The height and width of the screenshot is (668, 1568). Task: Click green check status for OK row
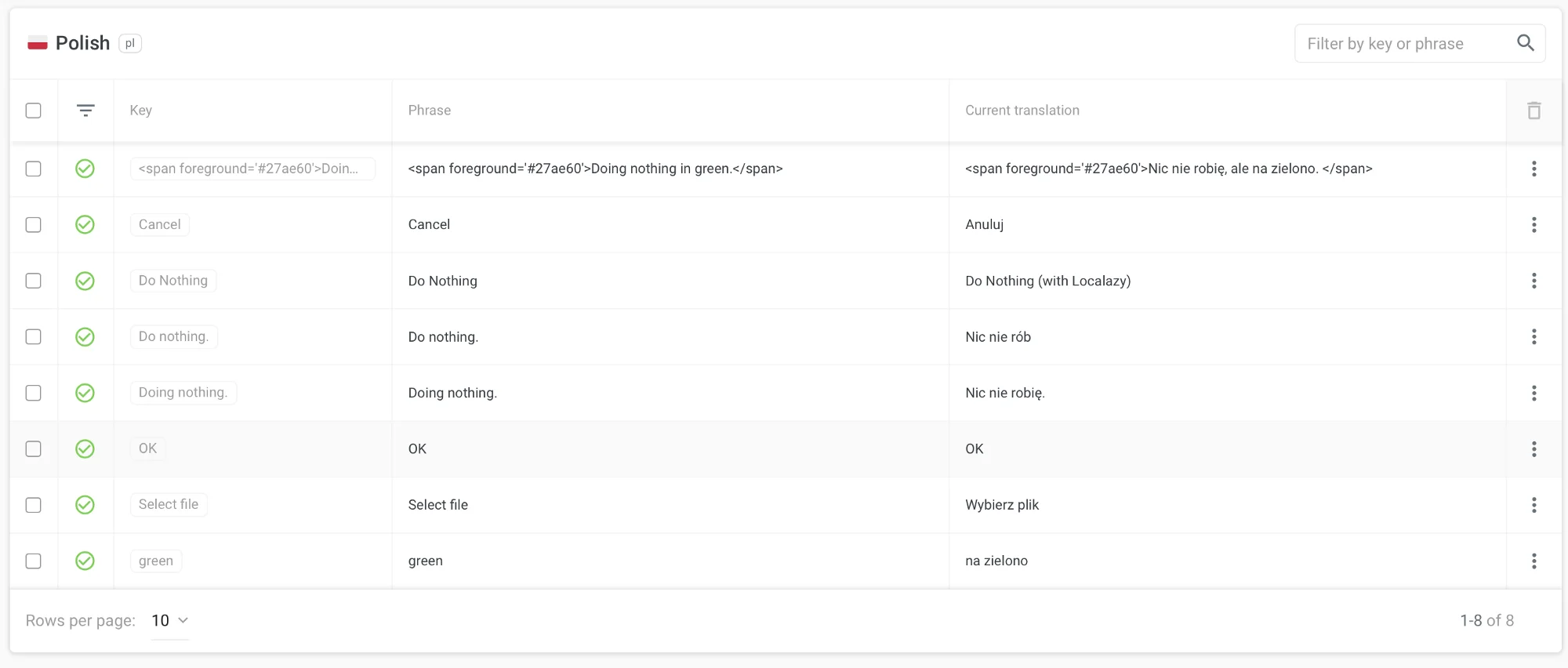(85, 449)
